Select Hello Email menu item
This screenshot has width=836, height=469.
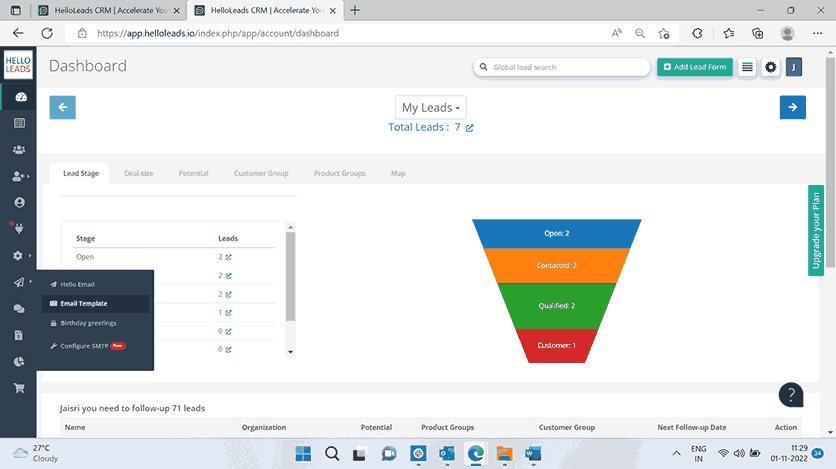tap(95, 284)
